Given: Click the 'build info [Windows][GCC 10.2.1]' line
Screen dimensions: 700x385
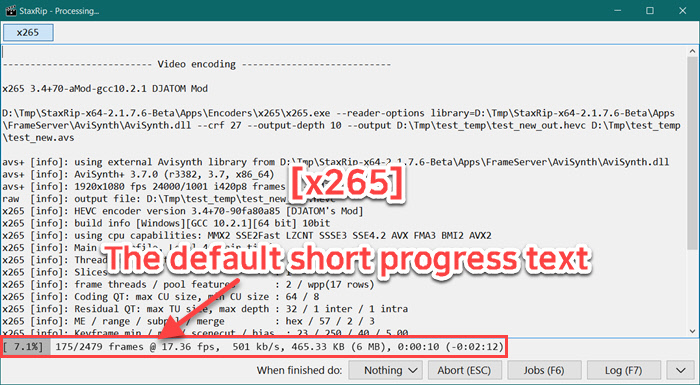Looking at the screenshot, I should (167, 223).
